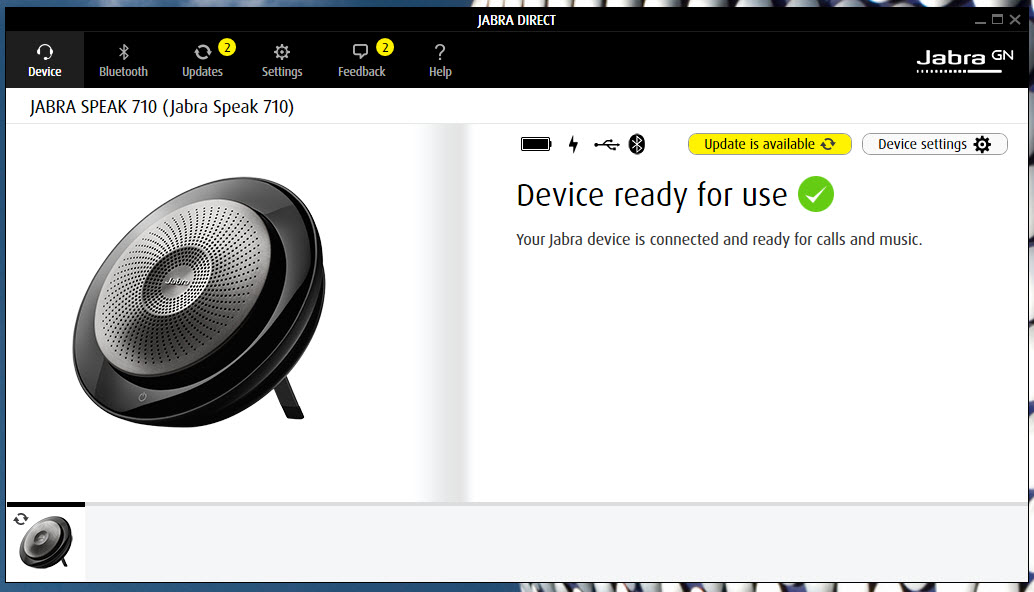The height and width of the screenshot is (592, 1034).
Task: Click the yellow badge on Updates
Action: click(227, 47)
